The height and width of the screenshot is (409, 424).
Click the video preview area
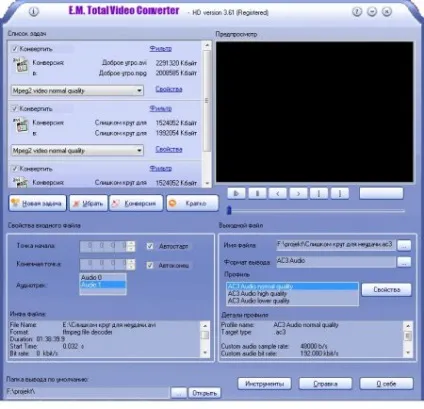(315, 112)
